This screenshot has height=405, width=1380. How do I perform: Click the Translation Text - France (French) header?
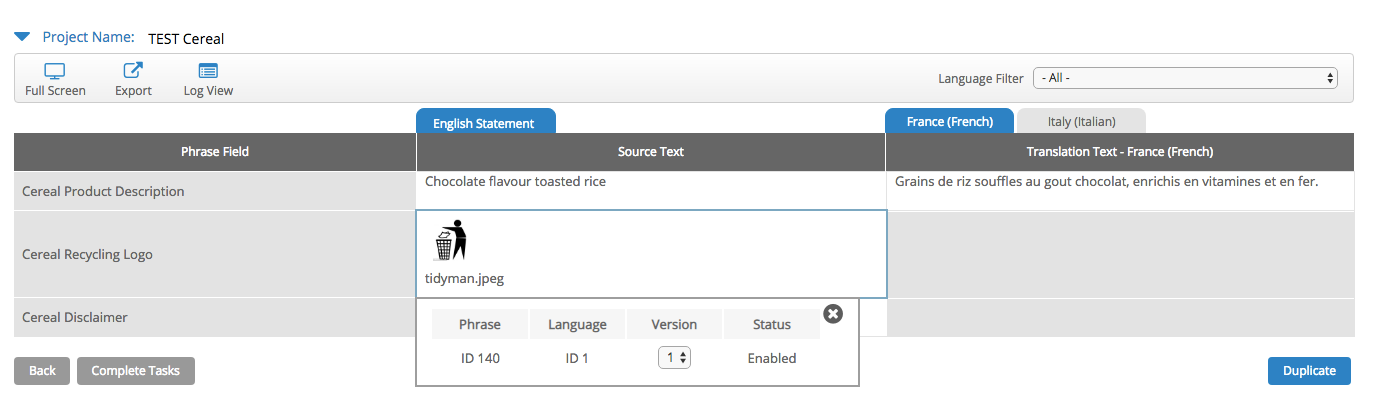(x=1120, y=152)
